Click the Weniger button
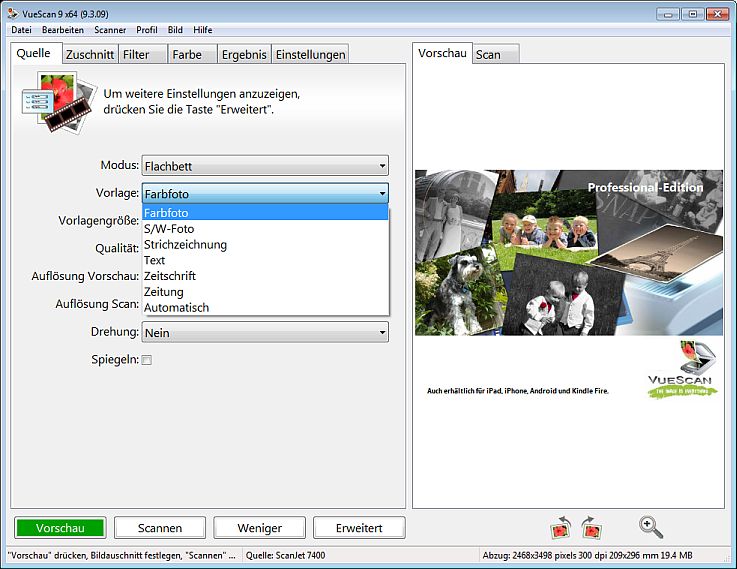 tap(259, 528)
